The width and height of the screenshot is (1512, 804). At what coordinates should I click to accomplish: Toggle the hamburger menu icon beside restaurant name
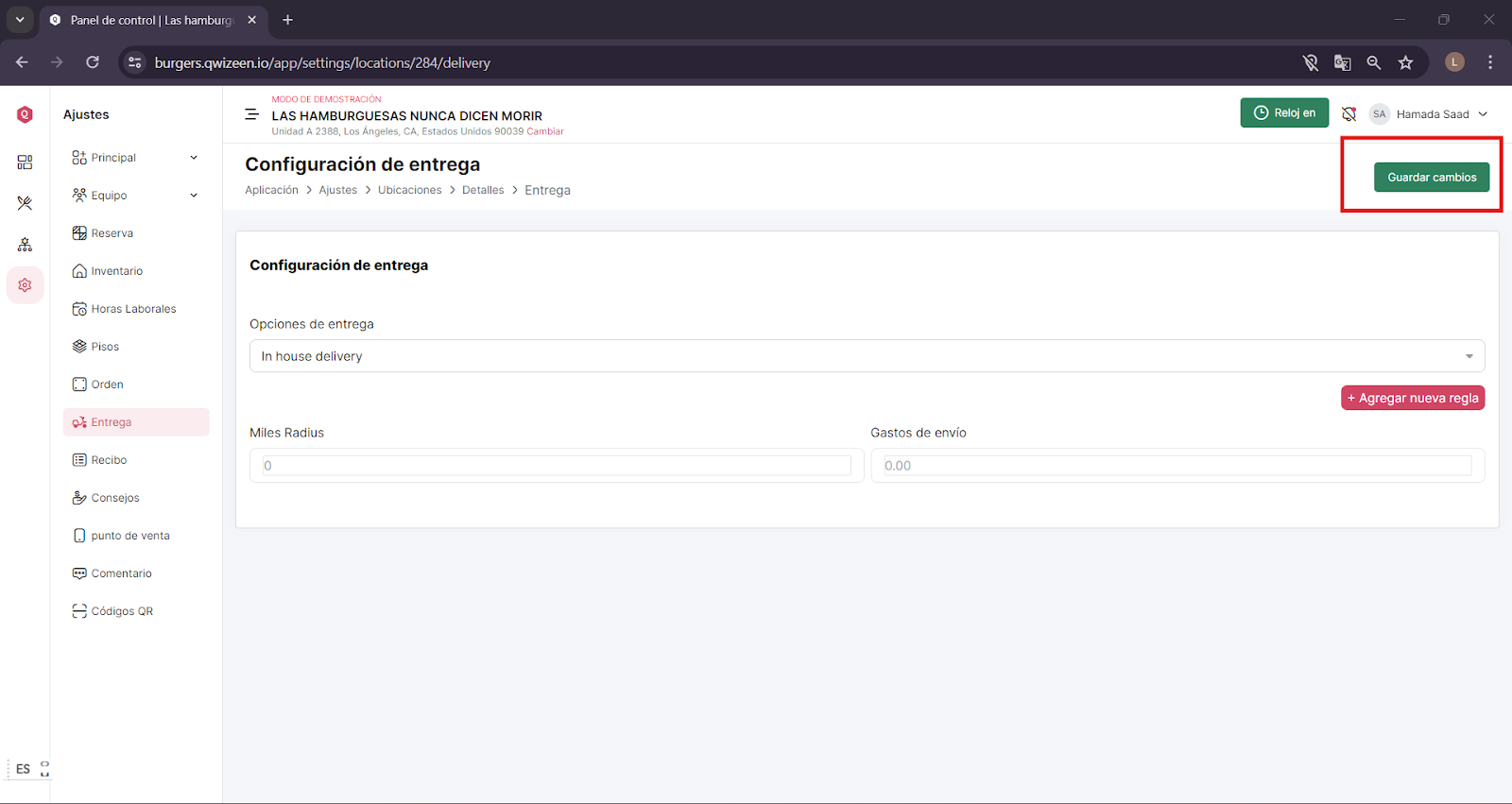(251, 114)
